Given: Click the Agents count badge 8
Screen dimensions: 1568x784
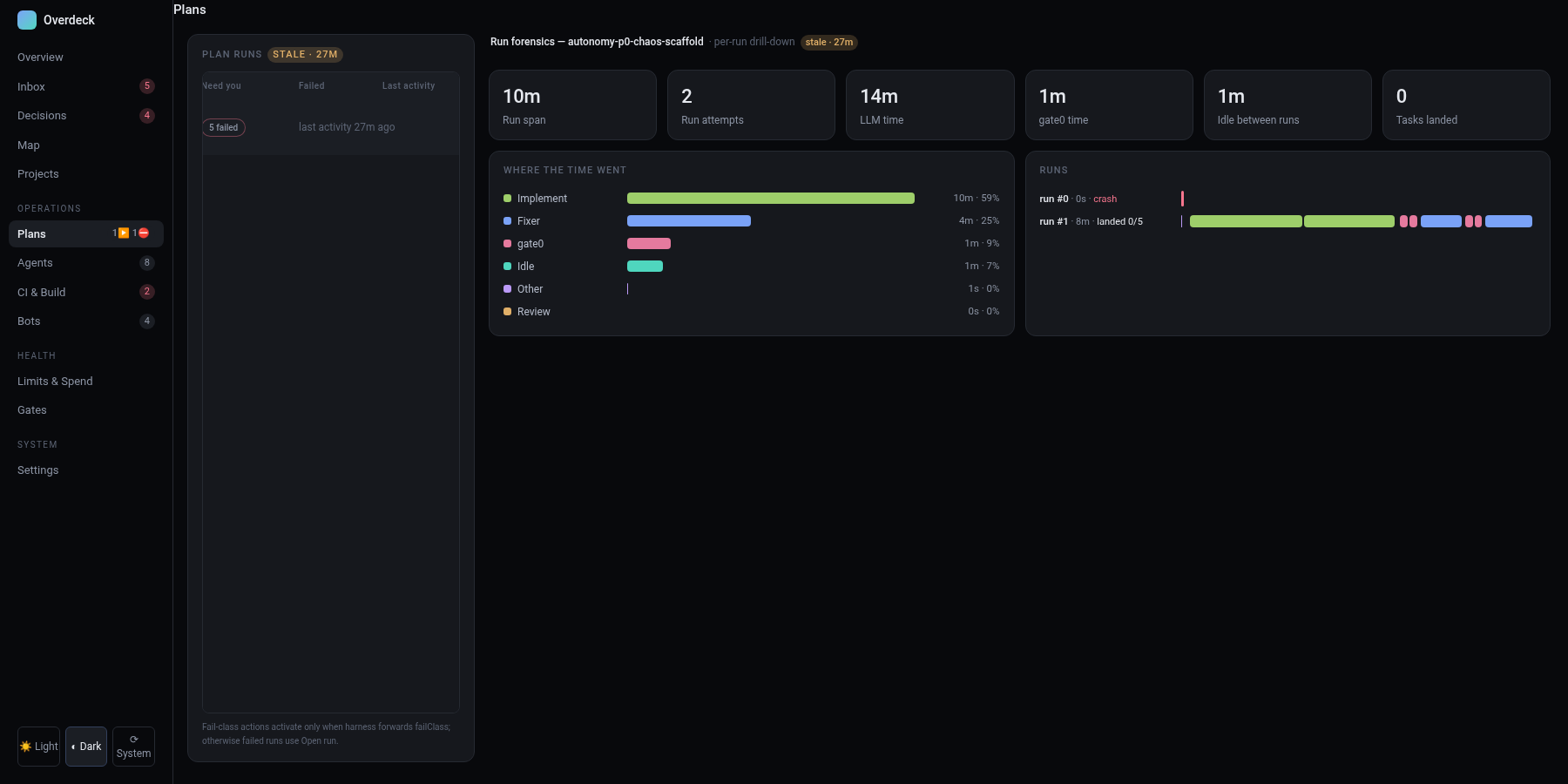Looking at the screenshot, I should point(147,262).
